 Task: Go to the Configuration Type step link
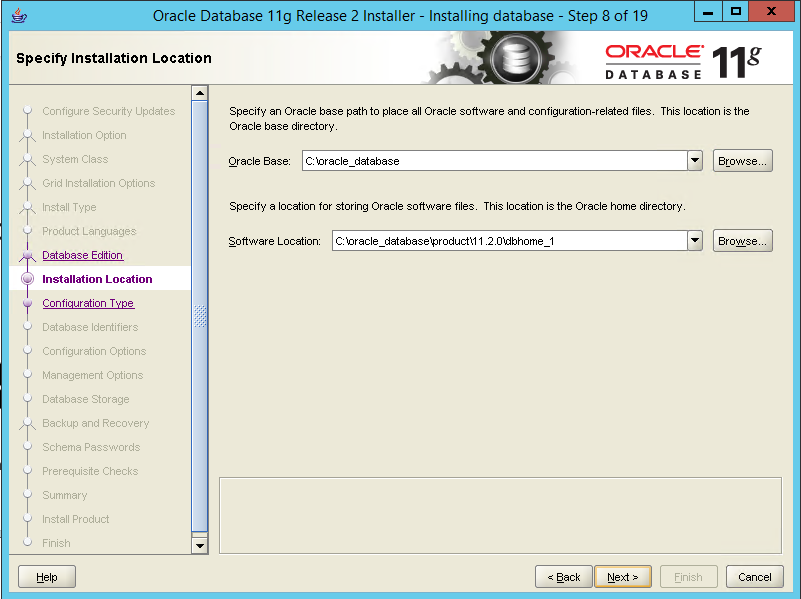(x=88, y=303)
